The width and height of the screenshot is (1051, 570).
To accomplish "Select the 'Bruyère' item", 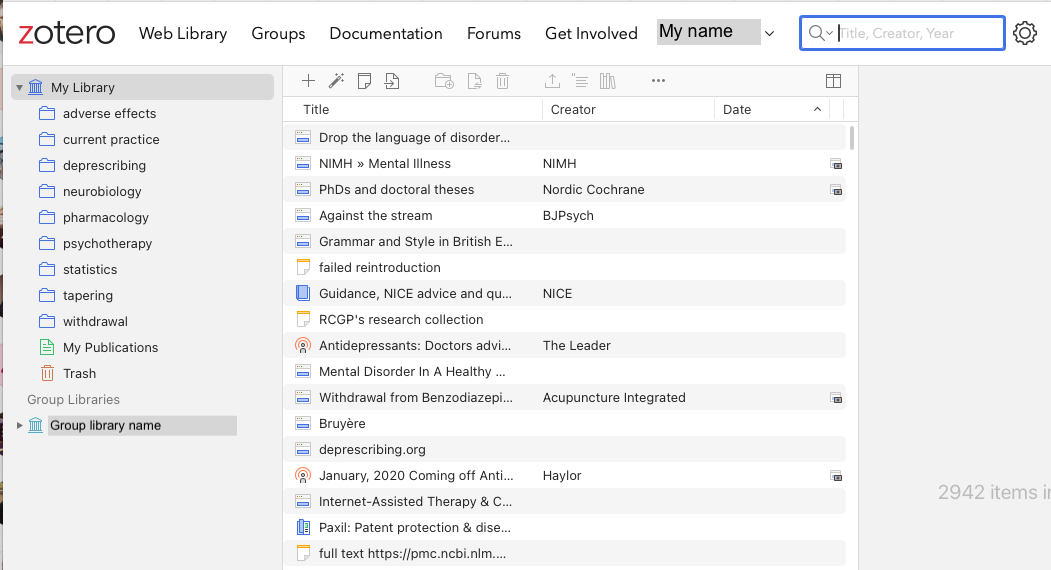I will (x=564, y=423).
